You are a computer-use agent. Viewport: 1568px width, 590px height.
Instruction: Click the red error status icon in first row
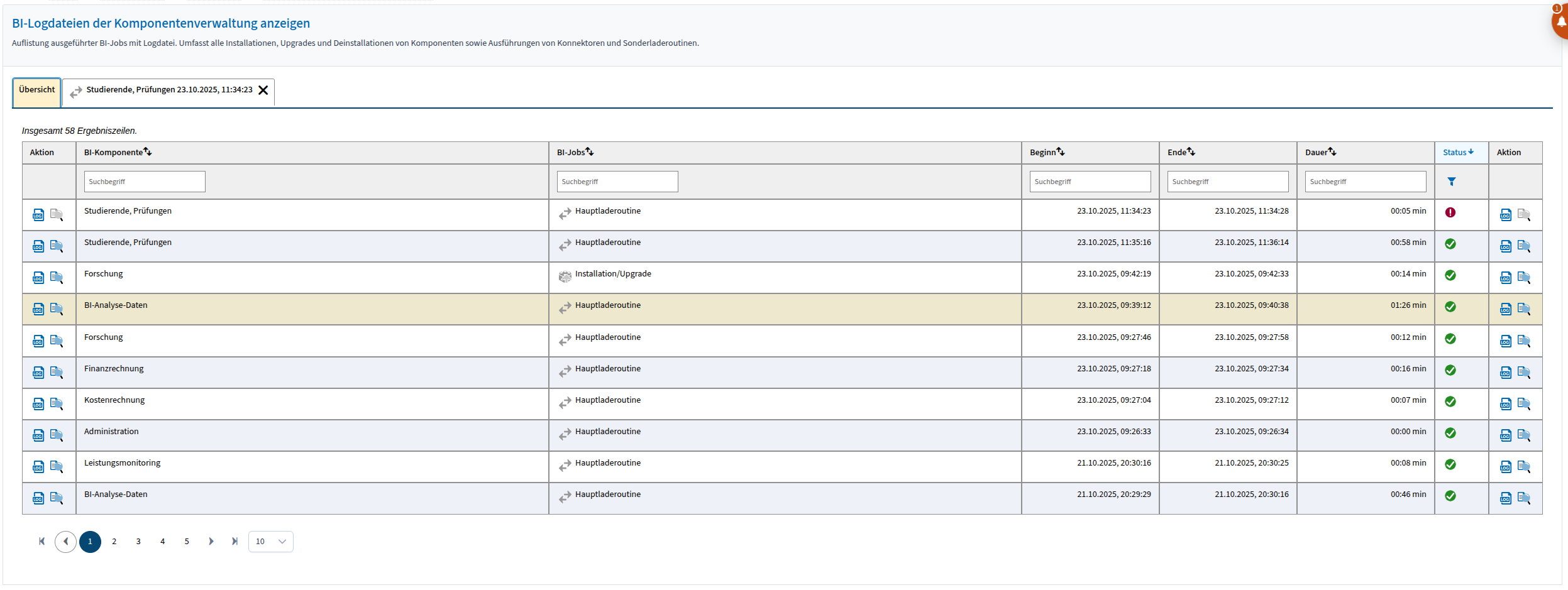point(1450,212)
